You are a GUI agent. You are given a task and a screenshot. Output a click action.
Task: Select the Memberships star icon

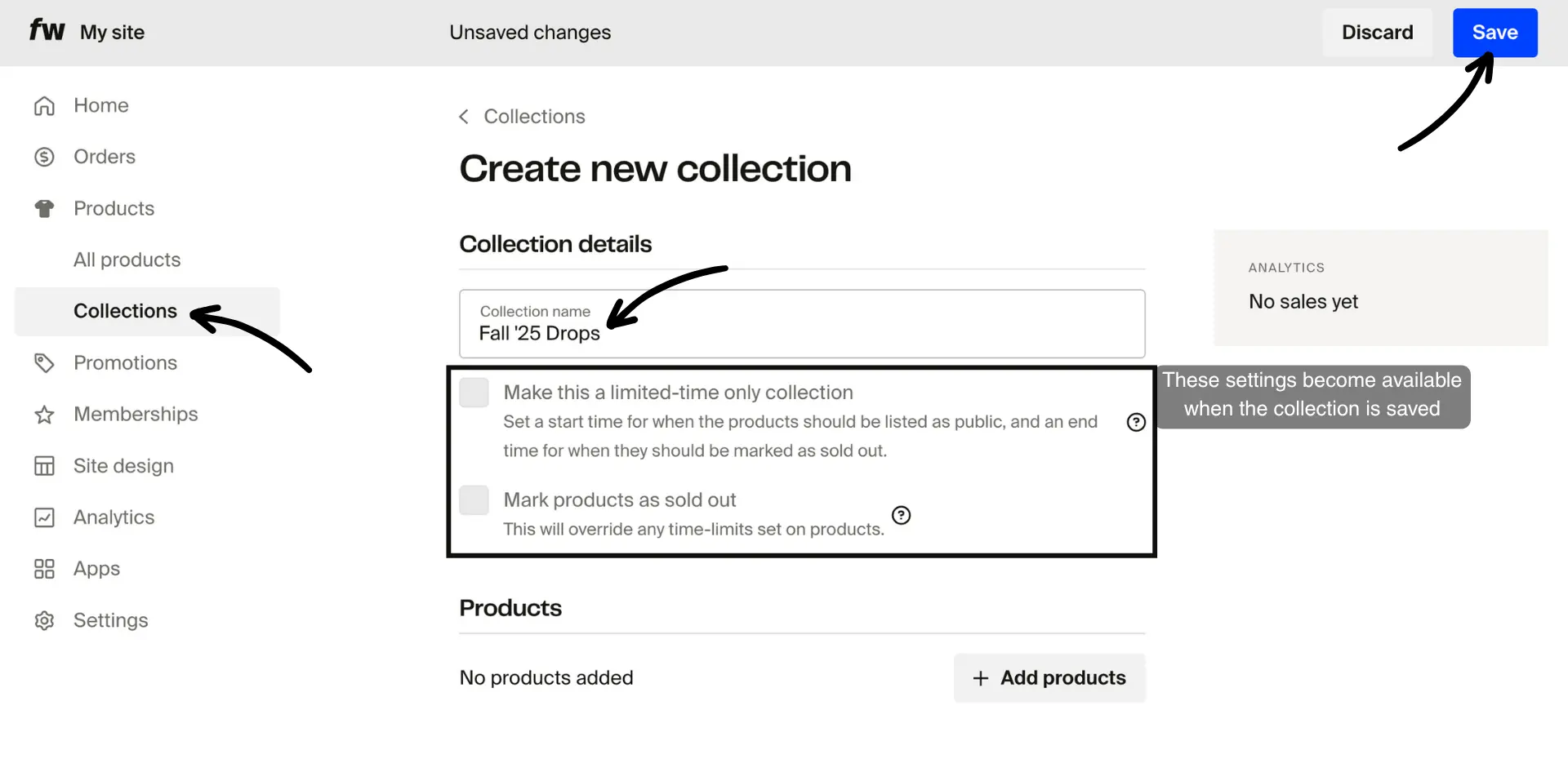pyautogui.click(x=45, y=414)
